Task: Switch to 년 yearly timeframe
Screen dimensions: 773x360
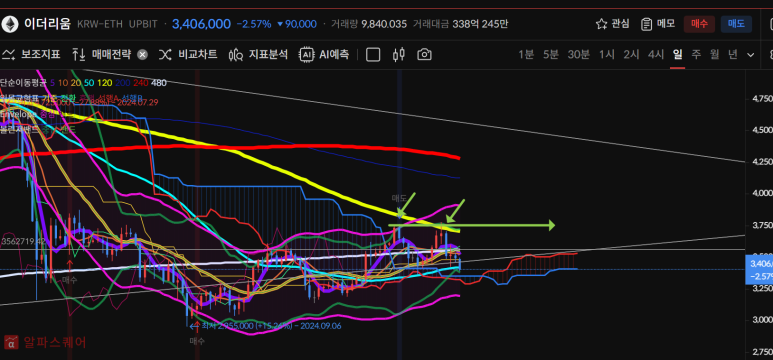Action: [733, 54]
